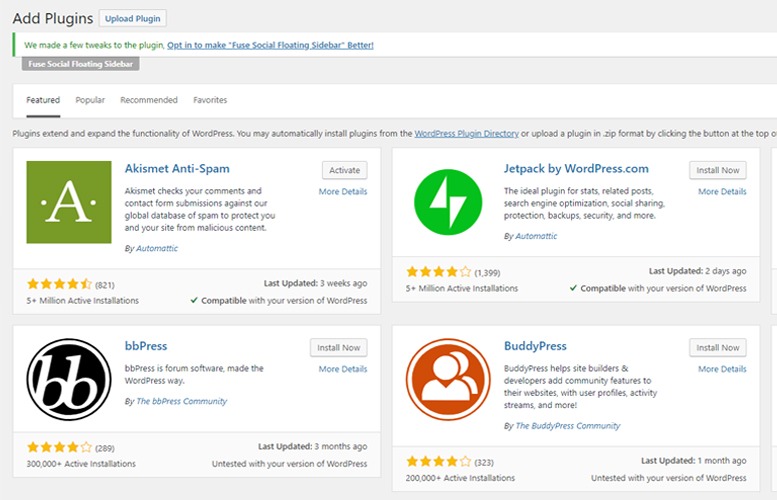Open the WordPress Plugin Directory link
The width and height of the screenshot is (777, 500).
pyautogui.click(x=466, y=133)
